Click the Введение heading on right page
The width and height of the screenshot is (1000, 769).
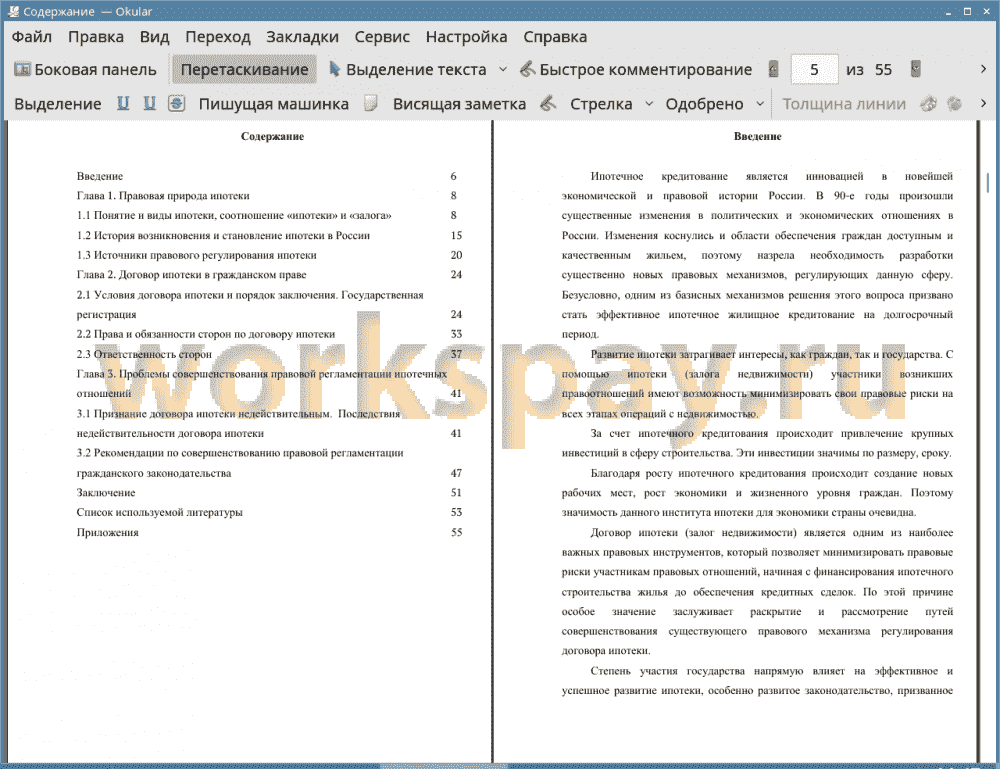point(757,136)
